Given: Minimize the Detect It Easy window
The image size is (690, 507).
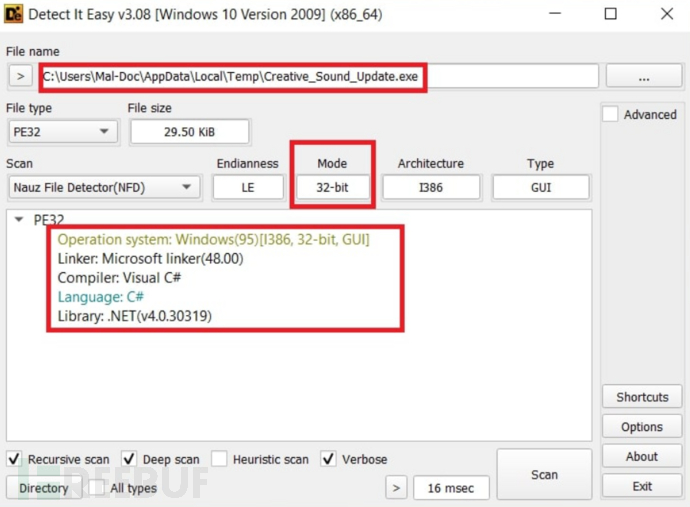Looking at the screenshot, I should pyautogui.click(x=555, y=14).
